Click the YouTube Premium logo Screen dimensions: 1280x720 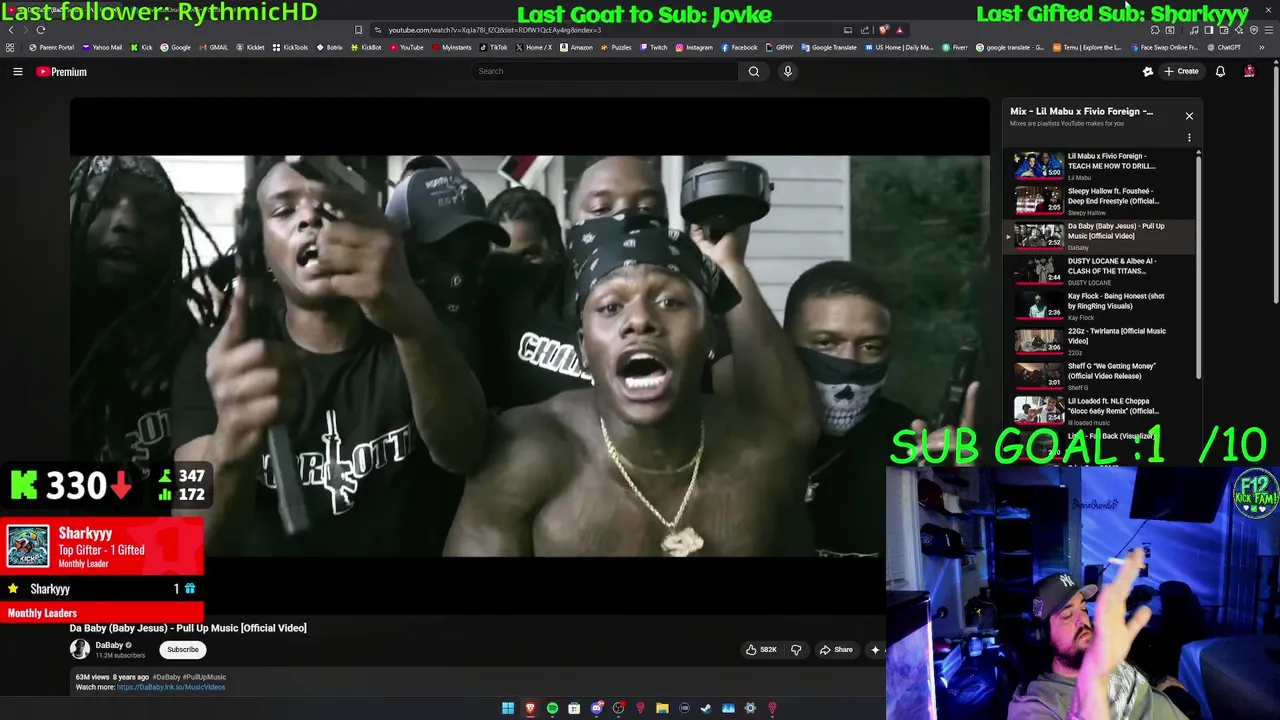coord(62,72)
